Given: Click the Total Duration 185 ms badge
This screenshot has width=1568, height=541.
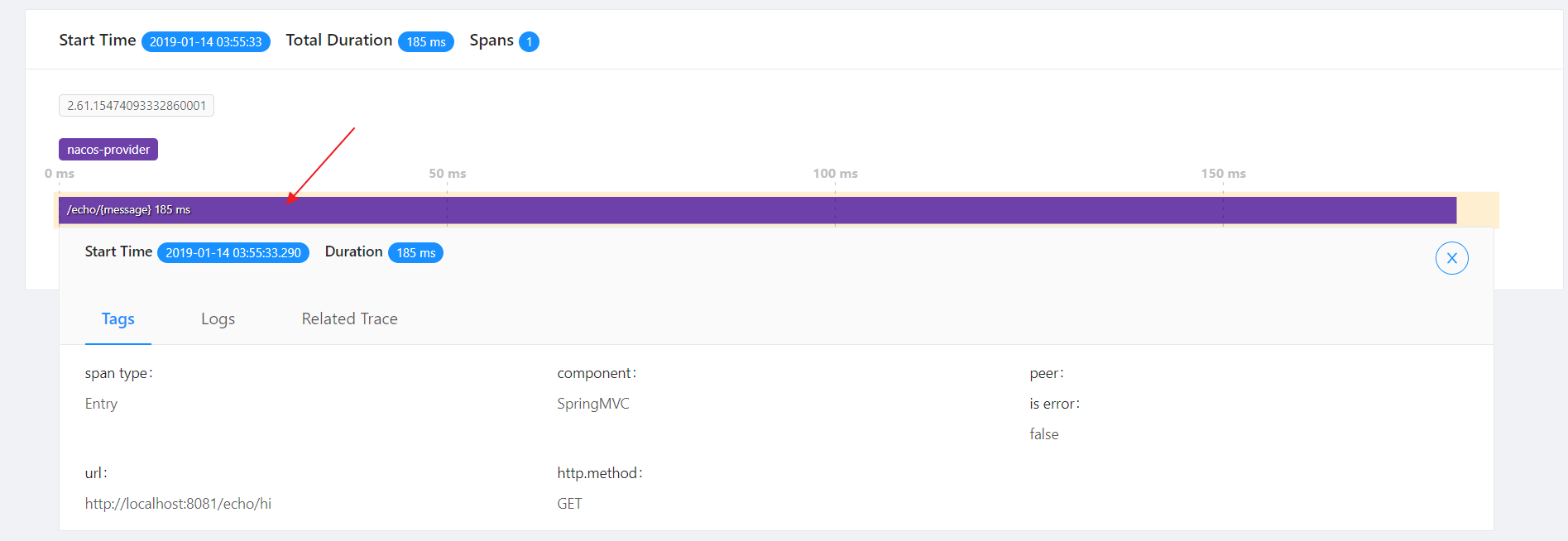Looking at the screenshot, I should [x=426, y=41].
